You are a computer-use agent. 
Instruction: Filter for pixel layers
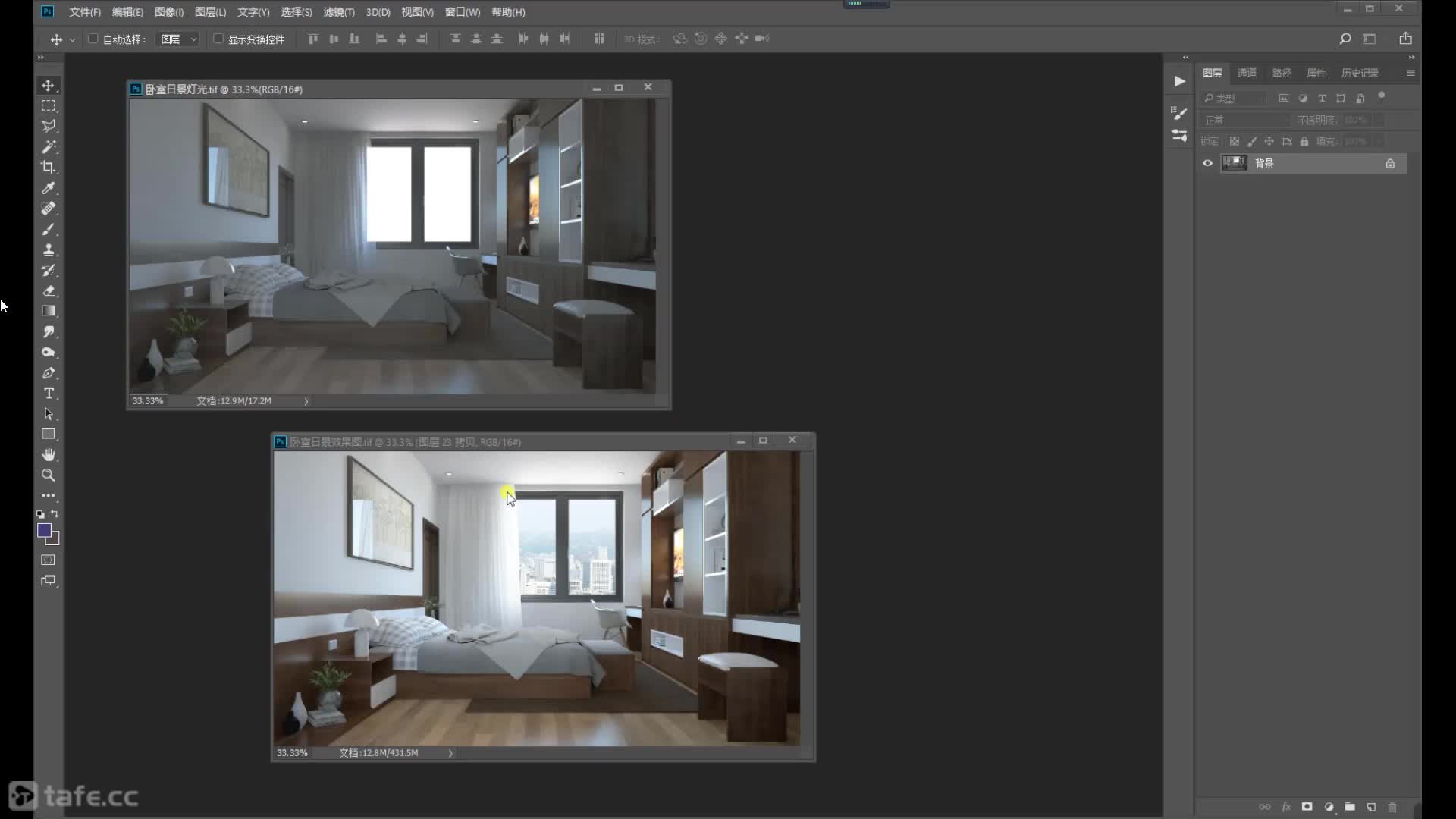point(1283,99)
